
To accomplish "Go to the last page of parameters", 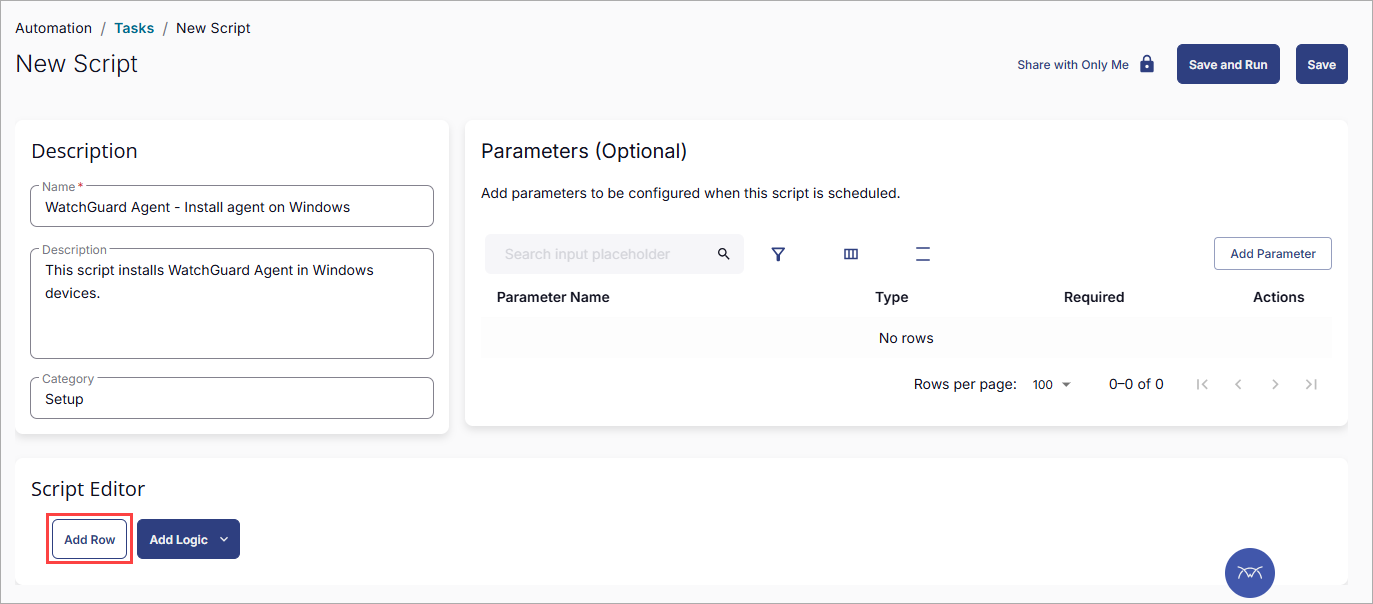I will coord(1311,384).
